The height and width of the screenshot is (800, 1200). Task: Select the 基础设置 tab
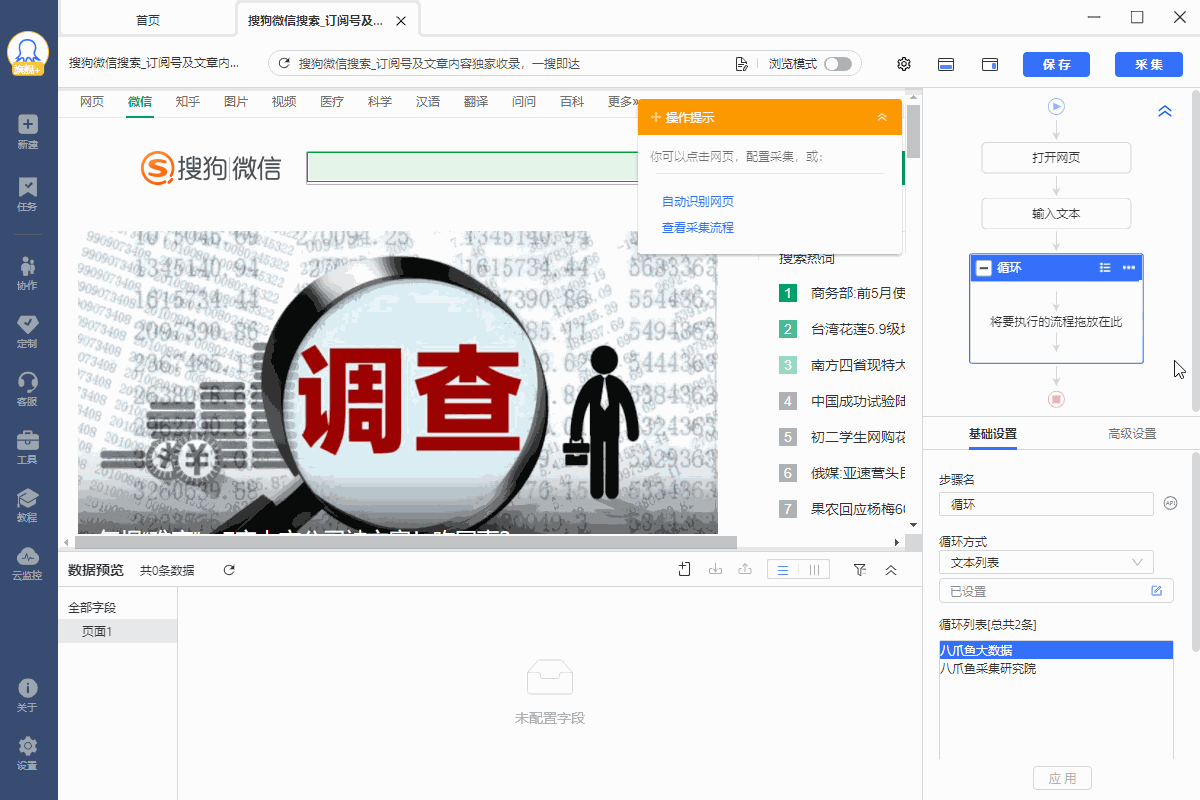(992, 434)
